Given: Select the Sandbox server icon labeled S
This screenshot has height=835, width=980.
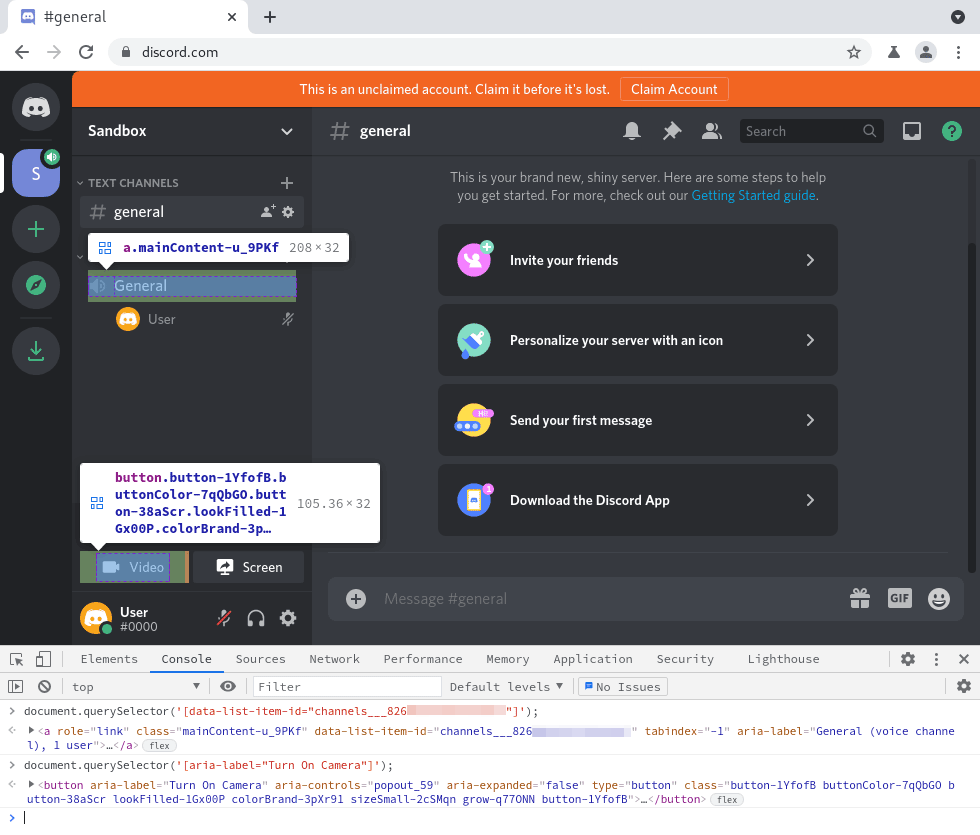Looking at the screenshot, I should (x=36, y=173).
